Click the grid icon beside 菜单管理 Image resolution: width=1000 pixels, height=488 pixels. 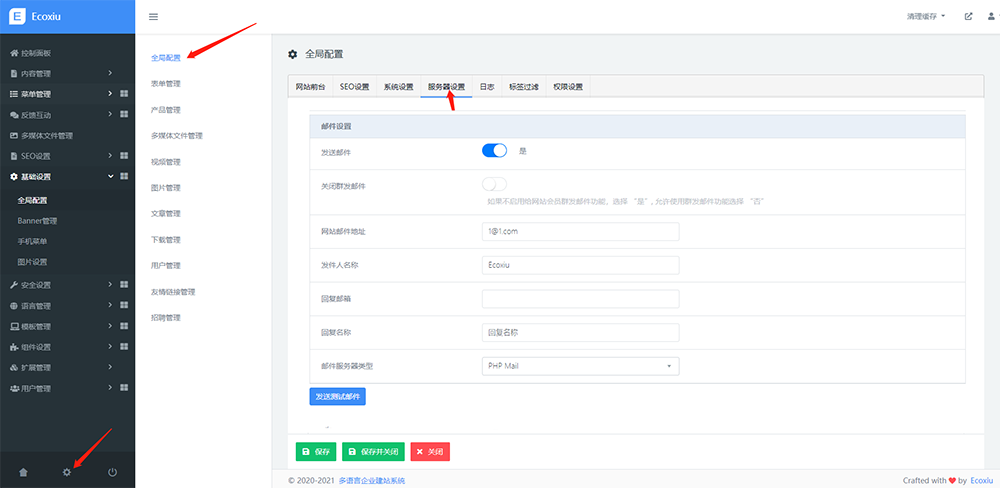[x=124, y=94]
